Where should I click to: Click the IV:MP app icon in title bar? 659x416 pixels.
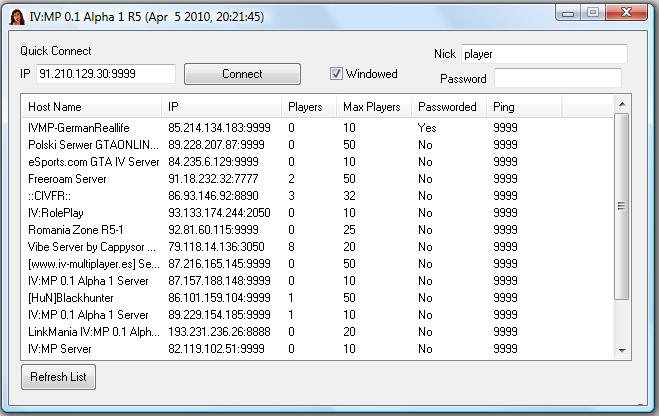(x=17, y=17)
